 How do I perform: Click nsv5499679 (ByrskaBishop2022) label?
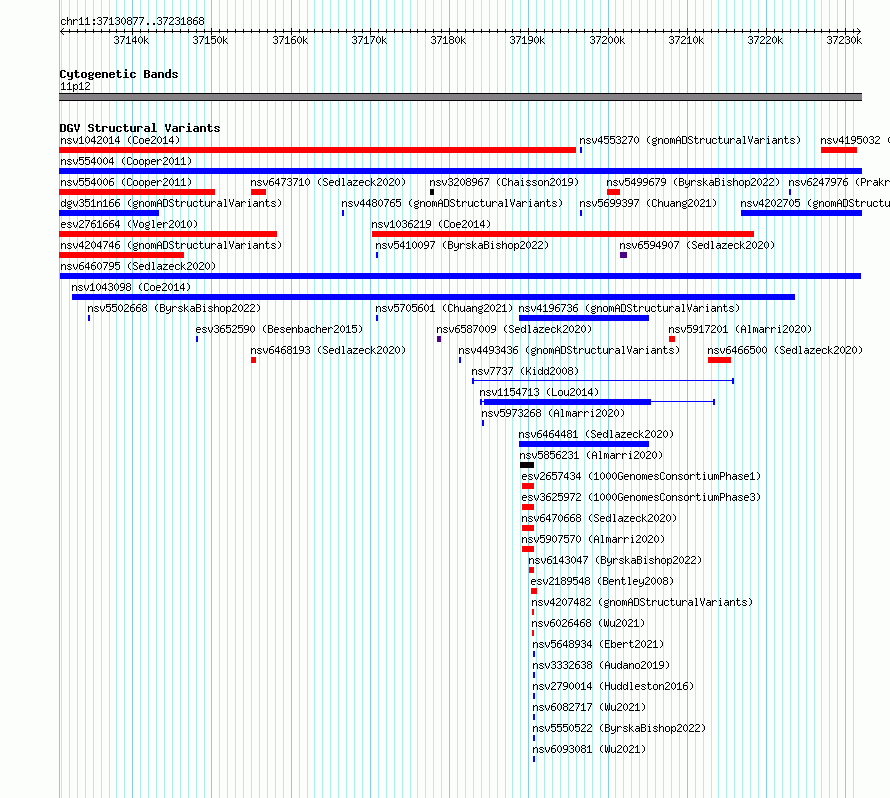coord(693,182)
